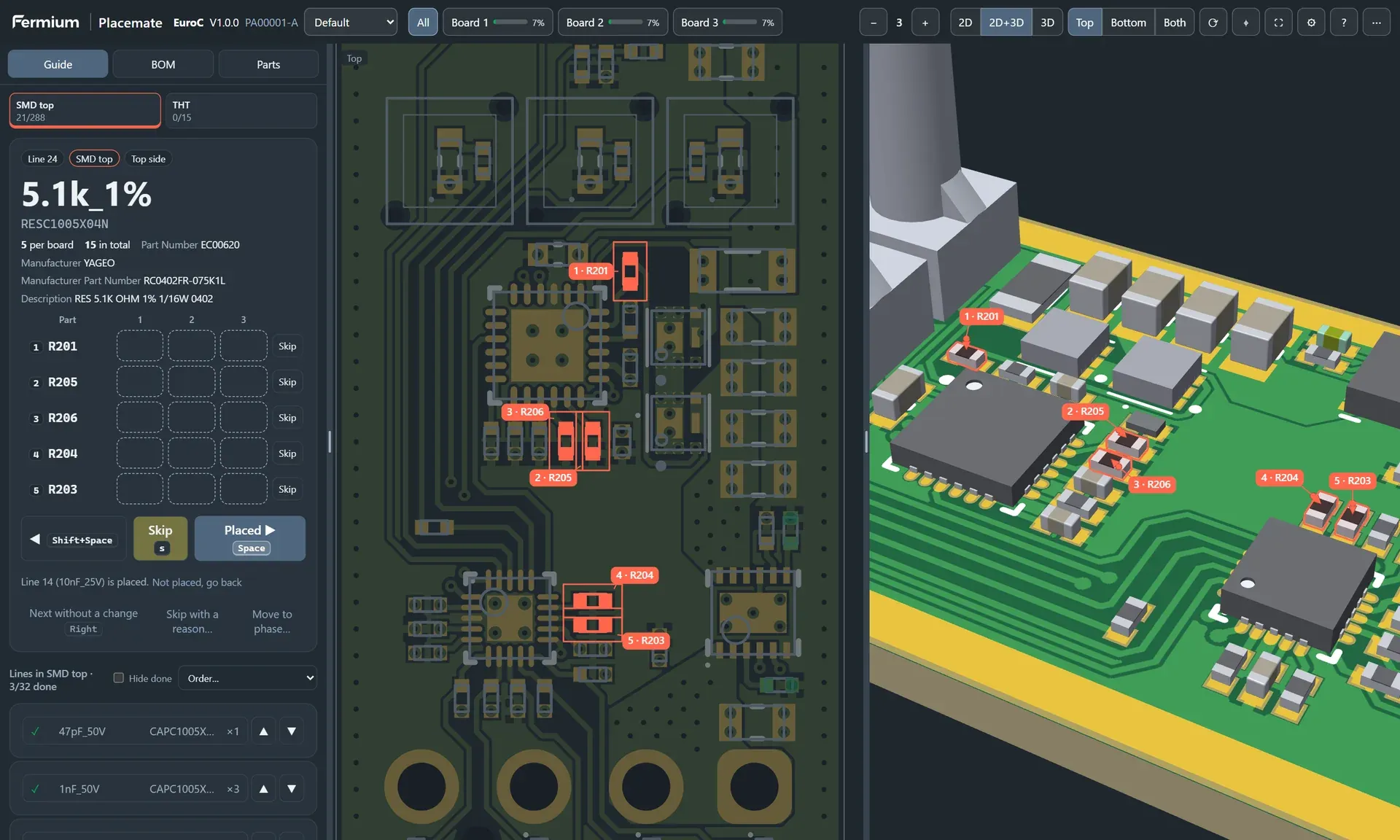Move 47pF_50V line up with arrow
This screenshot has width=1400, height=840.
click(264, 731)
